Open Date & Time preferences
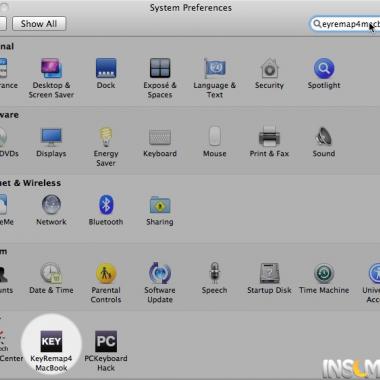 pyautogui.click(x=51, y=279)
